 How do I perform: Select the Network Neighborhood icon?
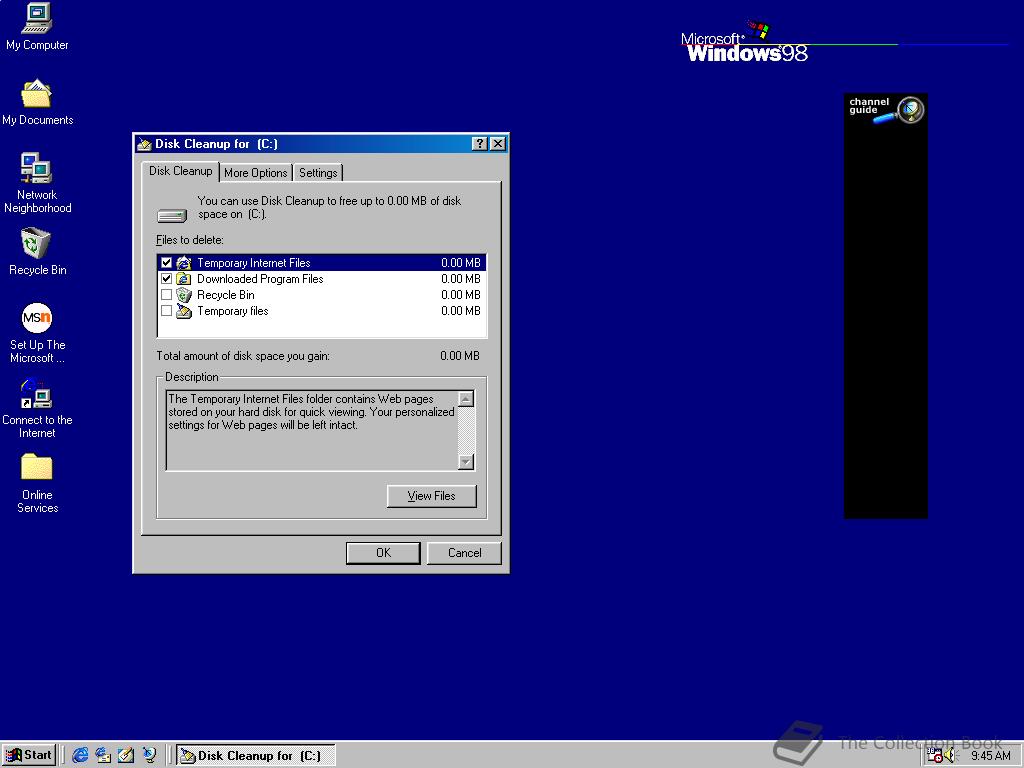pyautogui.click(x=37, y=168)
